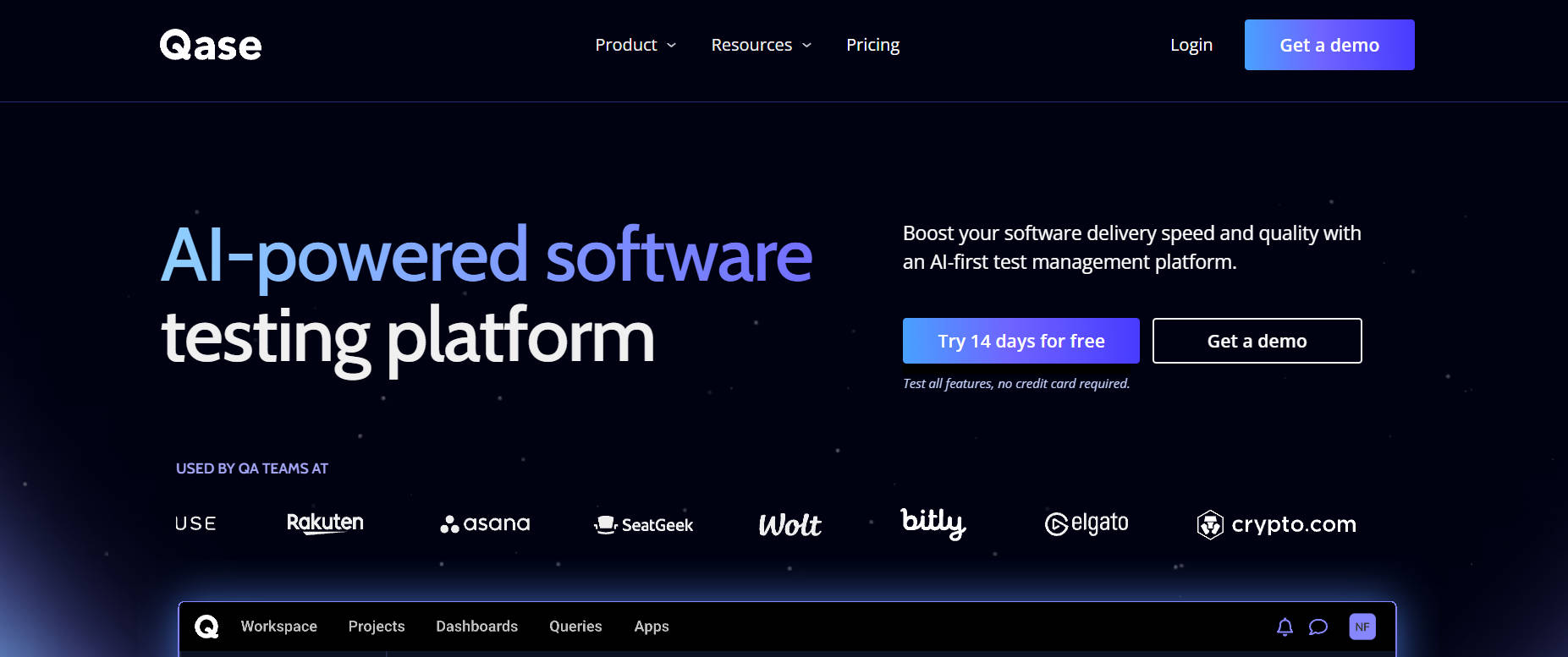Open the notifications bell icon
The width and height of the screenshot is (1568, 657).
tap(1285, 627)
